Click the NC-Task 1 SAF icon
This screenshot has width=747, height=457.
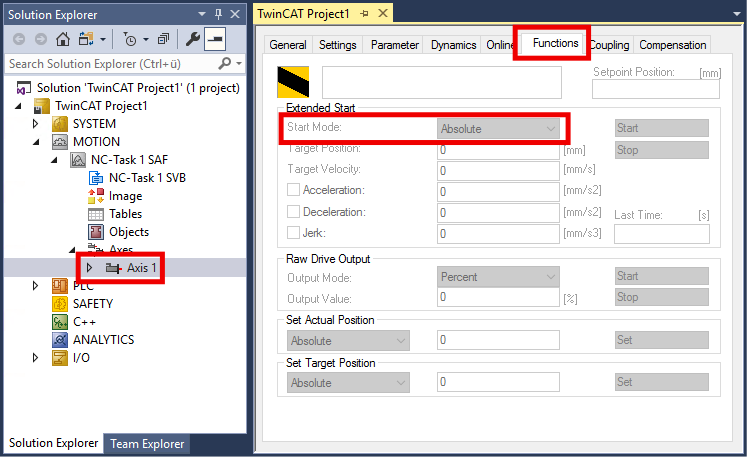coord(78,160)
